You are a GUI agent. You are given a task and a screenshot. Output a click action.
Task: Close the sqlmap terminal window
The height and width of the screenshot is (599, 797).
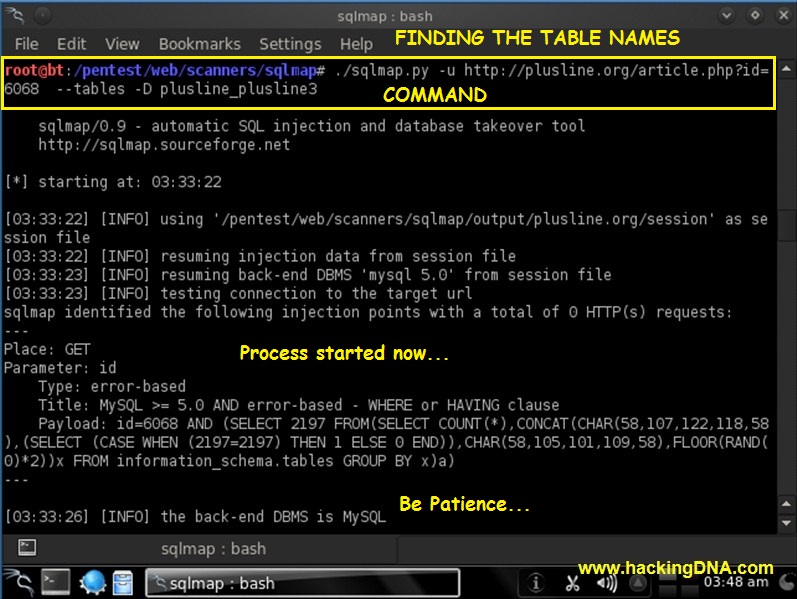pos(783,16)
